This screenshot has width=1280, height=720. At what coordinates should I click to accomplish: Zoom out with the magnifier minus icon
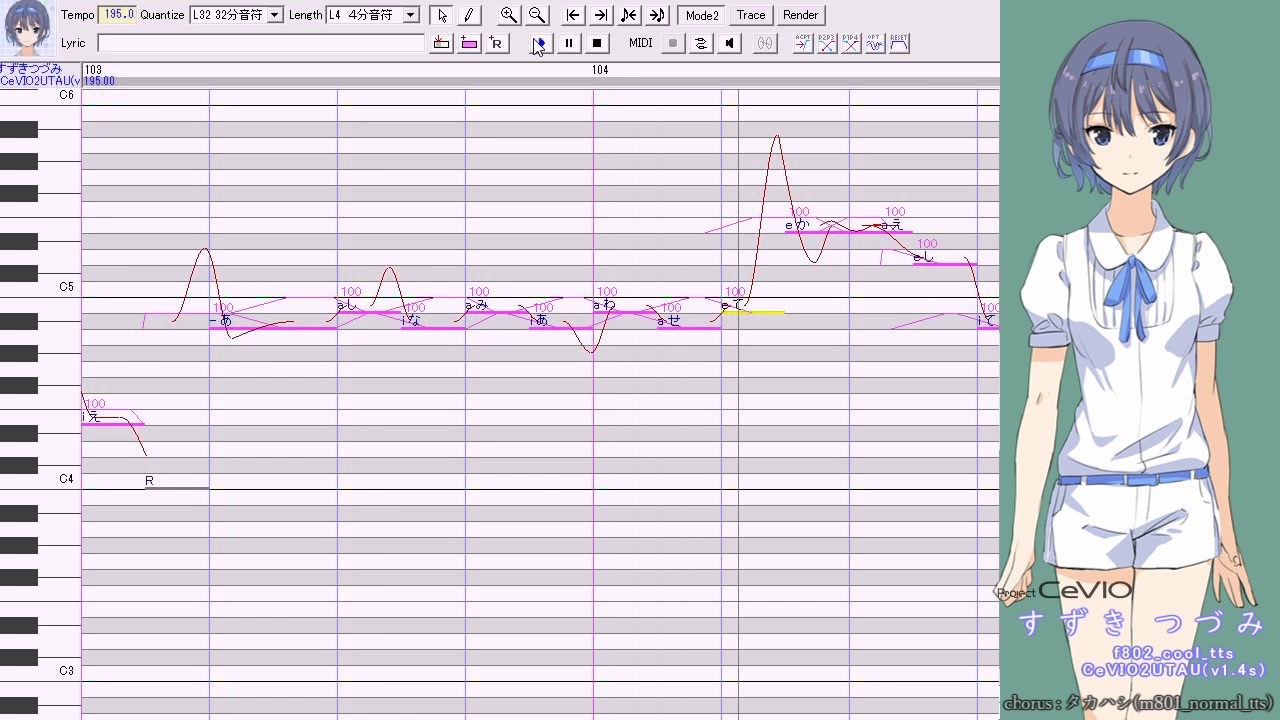(x=537, y=15)
